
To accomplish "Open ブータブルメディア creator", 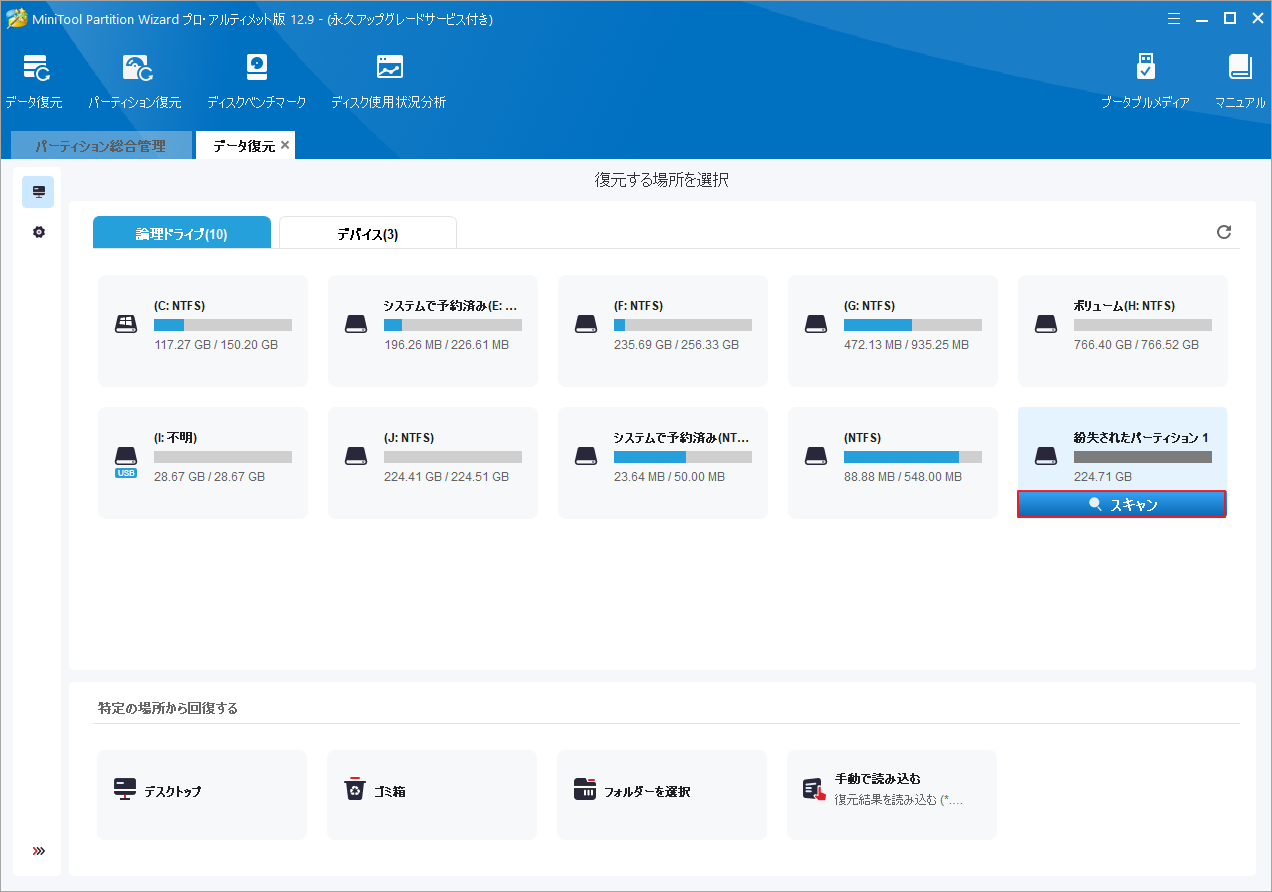I will pyautogui.click(x=1146, y=68).
